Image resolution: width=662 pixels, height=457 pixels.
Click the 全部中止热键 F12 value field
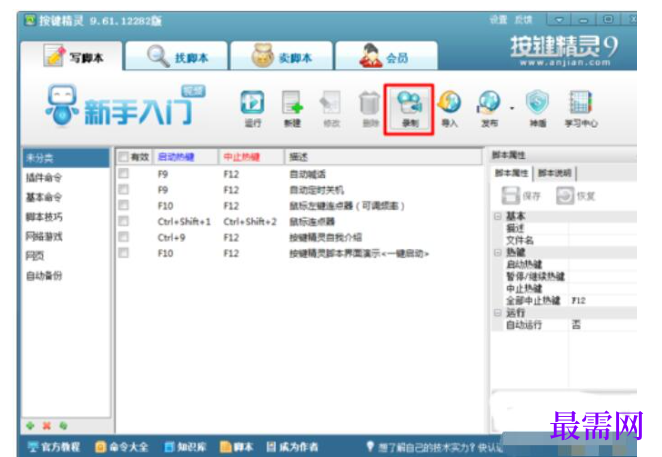[603, 300]
